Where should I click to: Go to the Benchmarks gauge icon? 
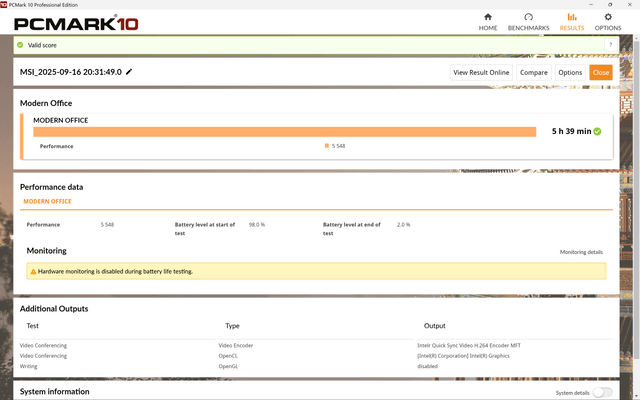pos(529,17)
